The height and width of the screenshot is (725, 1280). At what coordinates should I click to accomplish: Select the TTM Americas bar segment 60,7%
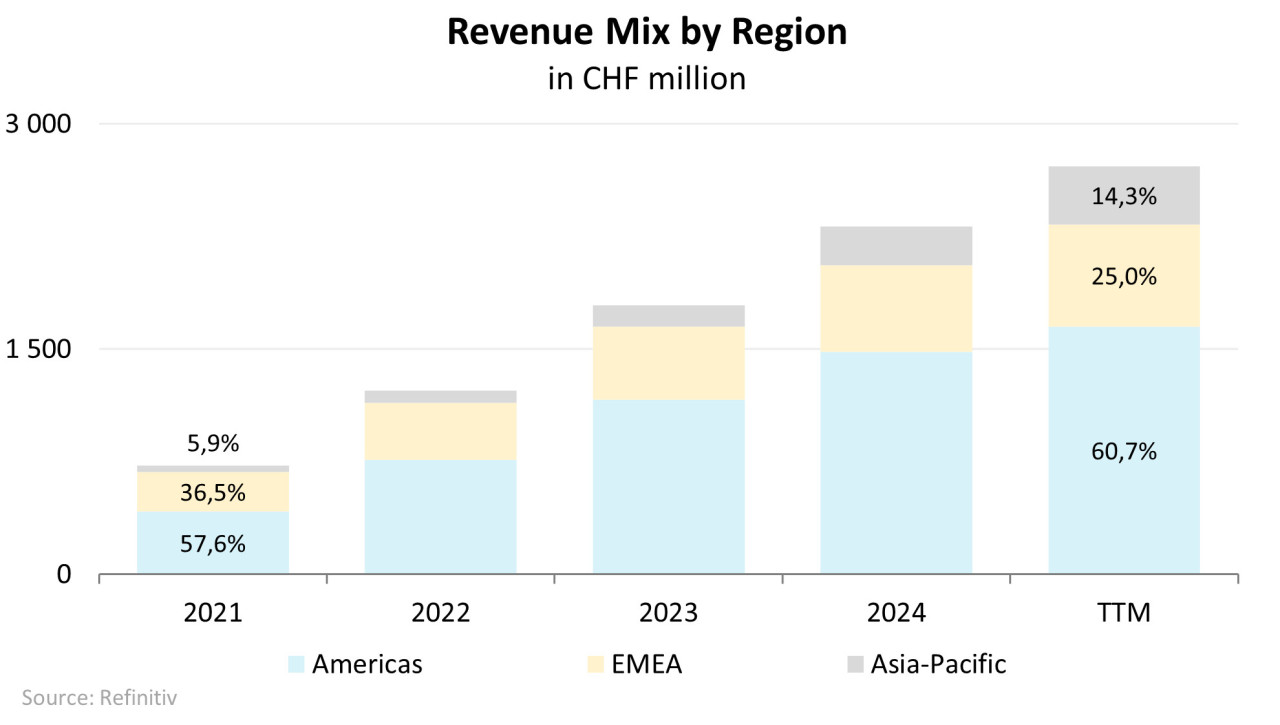[x=1124, y=451]
